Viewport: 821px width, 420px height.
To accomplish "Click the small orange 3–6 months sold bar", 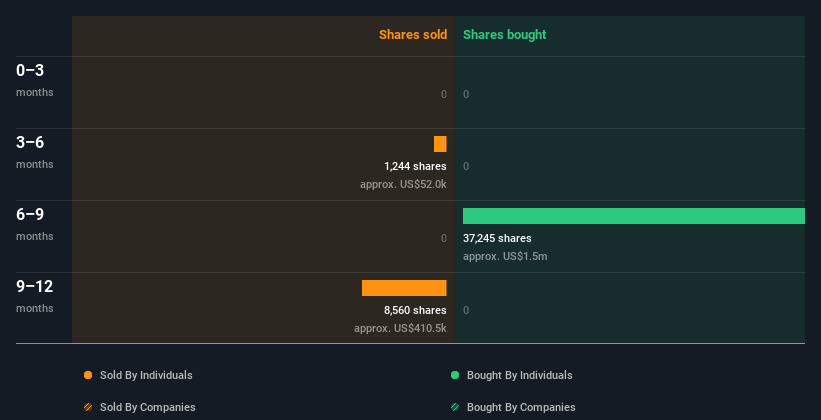I will click(x=440, y=144).
